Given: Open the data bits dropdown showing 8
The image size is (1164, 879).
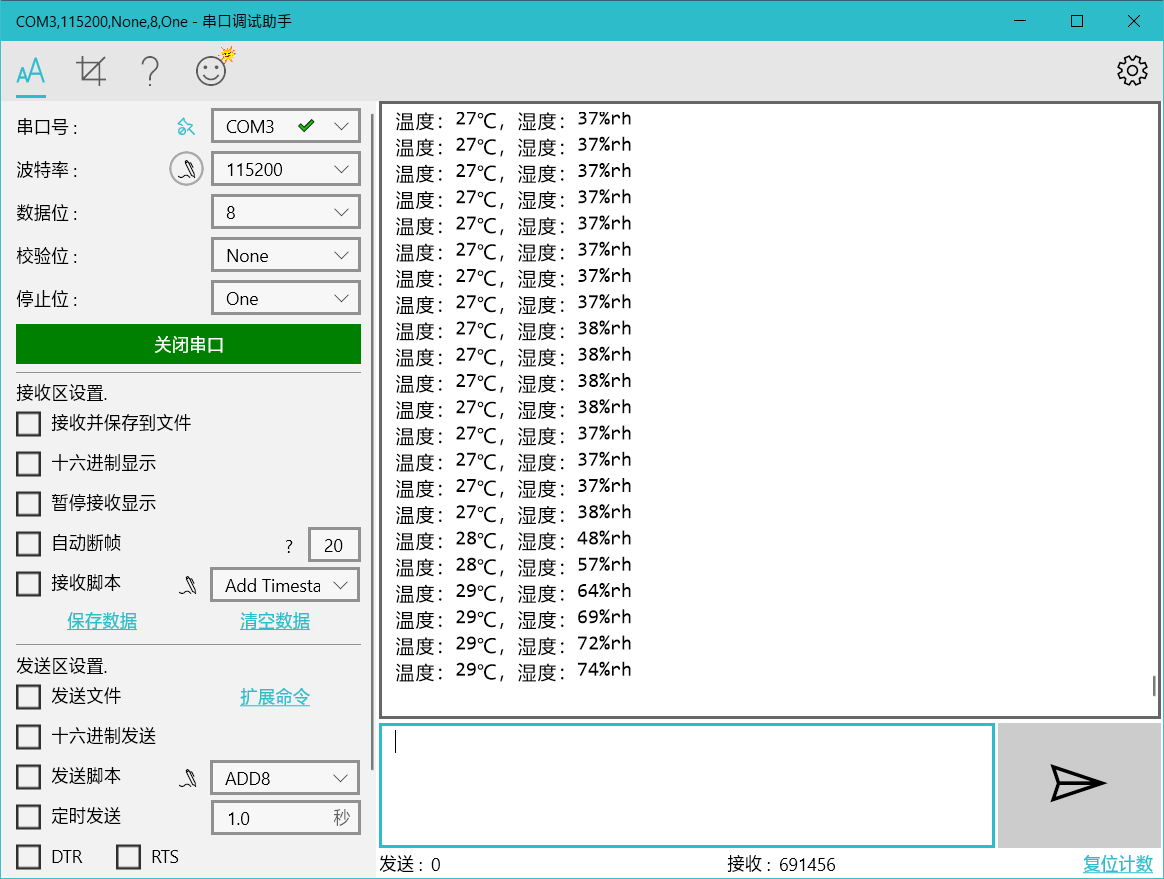Looking at the screenshot, I should [x=286, y=212].
